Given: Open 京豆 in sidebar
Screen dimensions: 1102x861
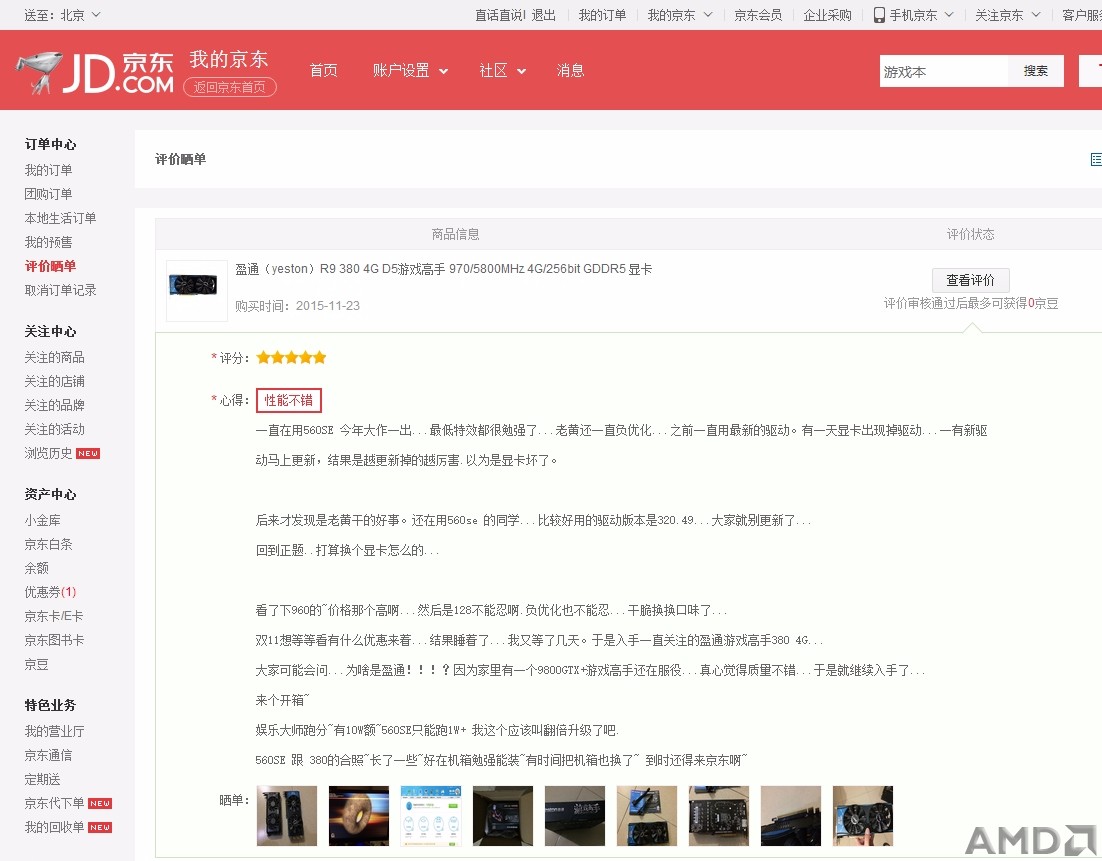Looking at the screenshot, I should point(36,663).
